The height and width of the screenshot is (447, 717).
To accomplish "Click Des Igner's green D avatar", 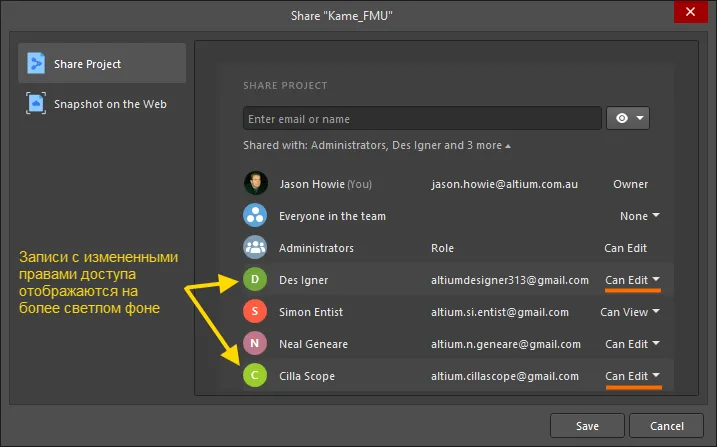I will coord(255,279).
